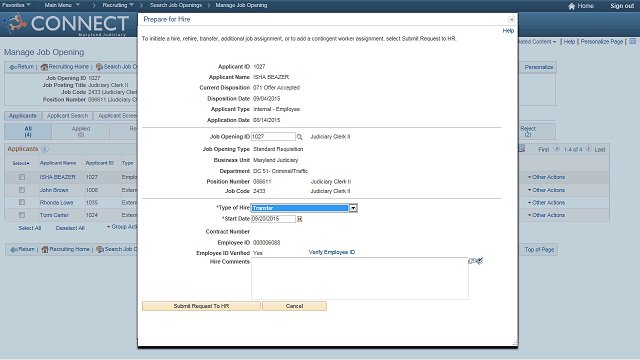
Task: Click the Return arrow icon at top
Action: (x=13, y=67)
